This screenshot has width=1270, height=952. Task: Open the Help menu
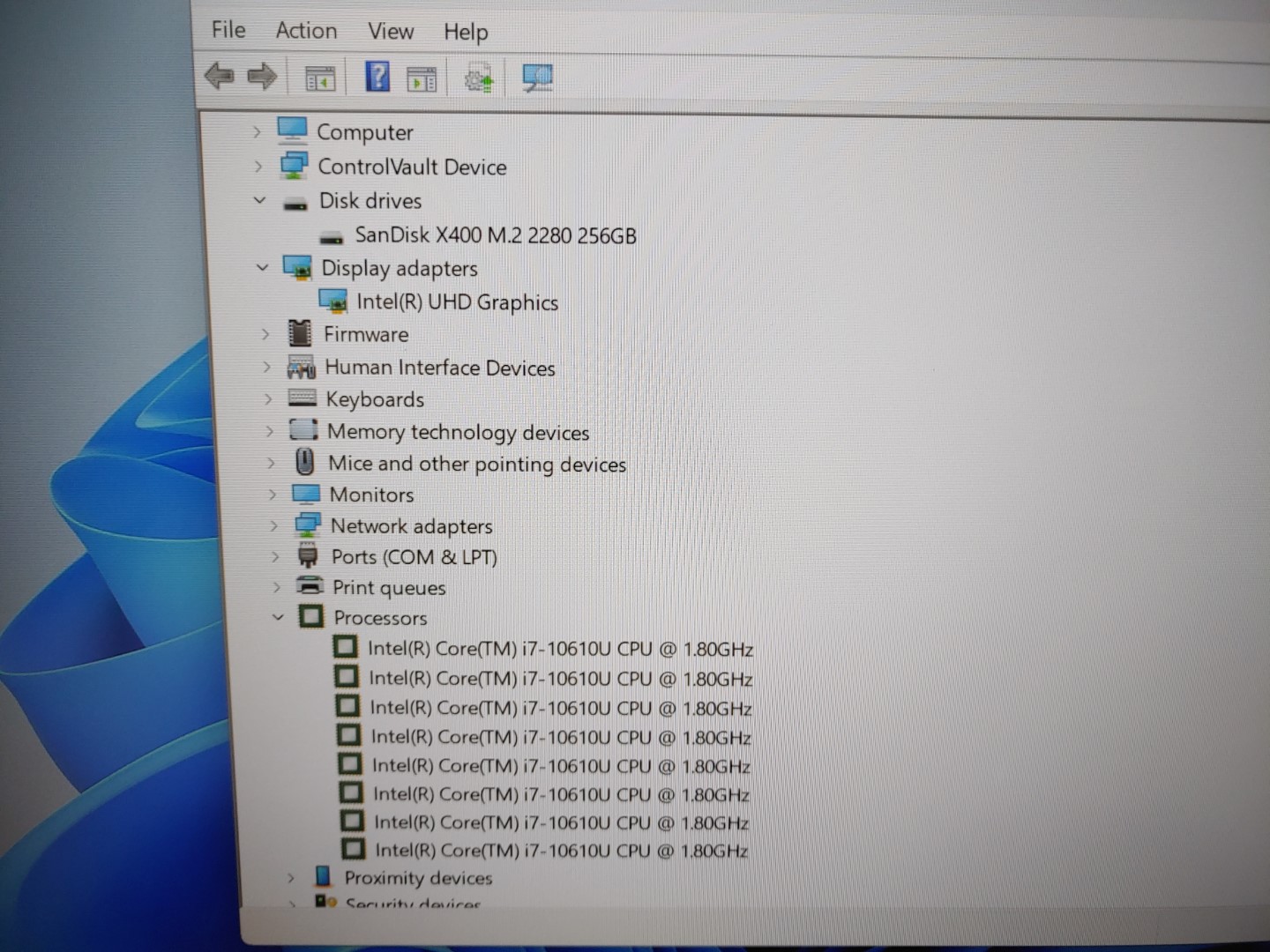[466, 33]
